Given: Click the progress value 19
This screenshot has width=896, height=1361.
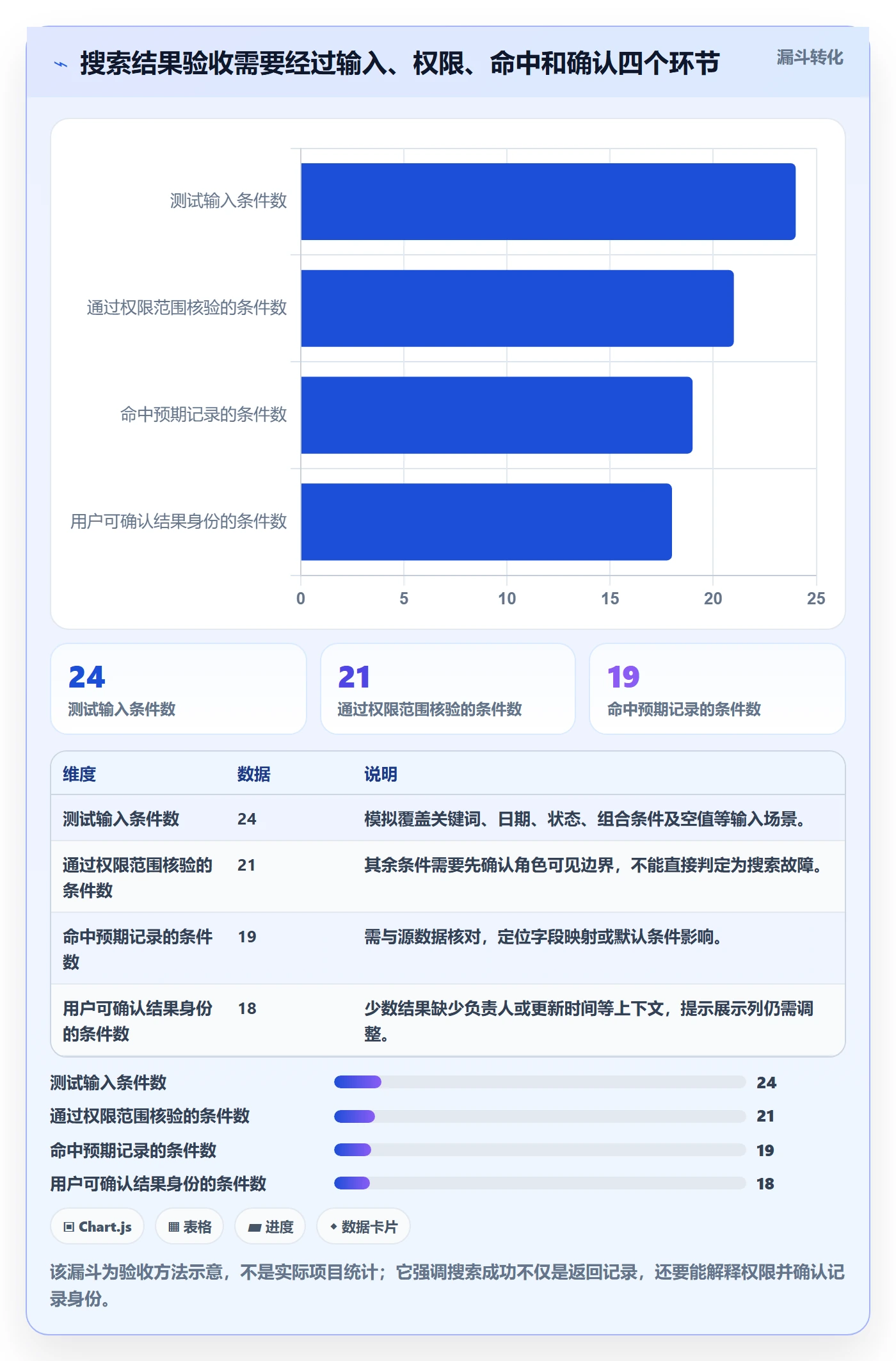Looking at the screenshot, I should tap(765, 1150).
